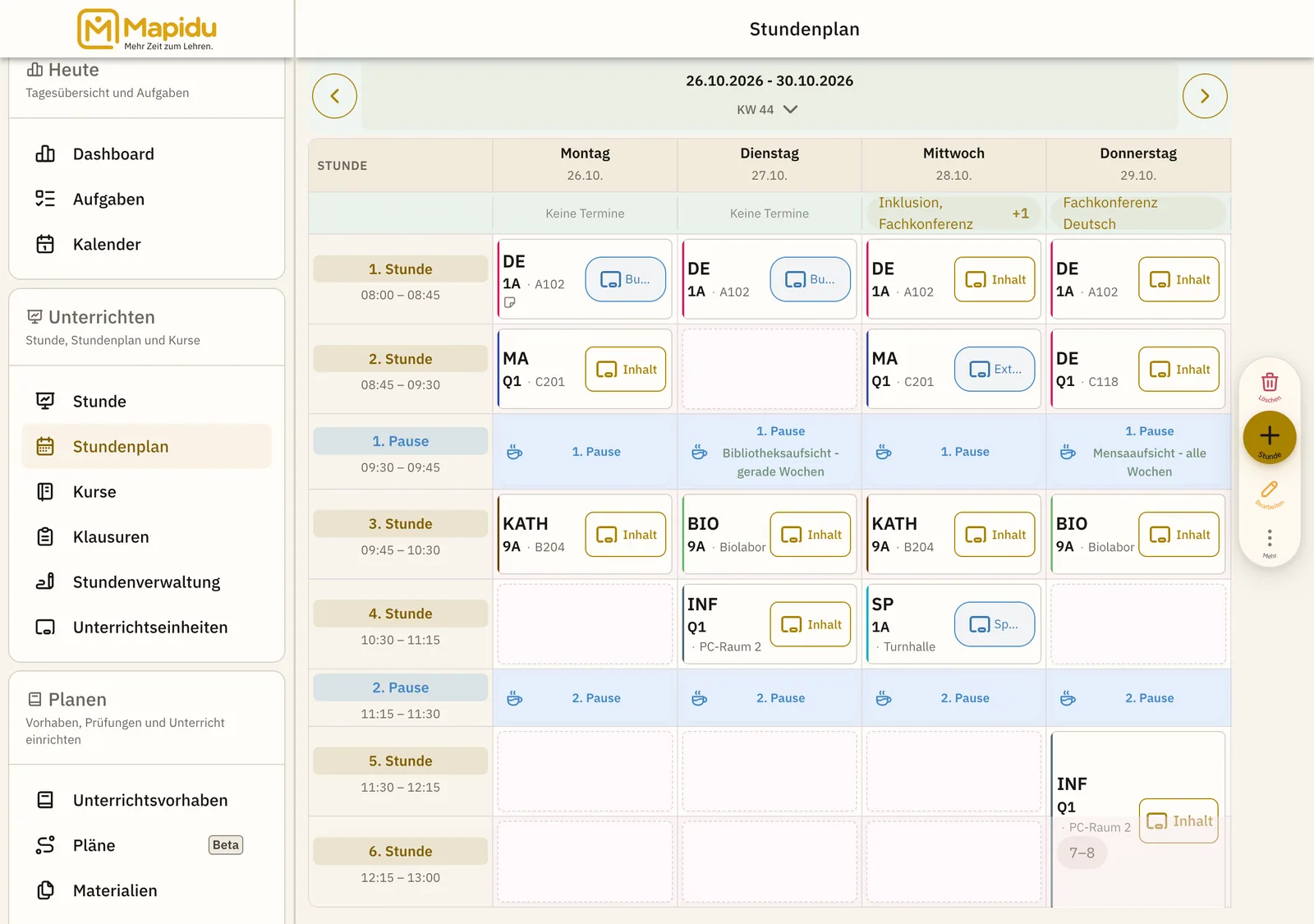Open Kurse in the sidebar
This screenshot has height=924, width=1314.
[x=147, y=492]
